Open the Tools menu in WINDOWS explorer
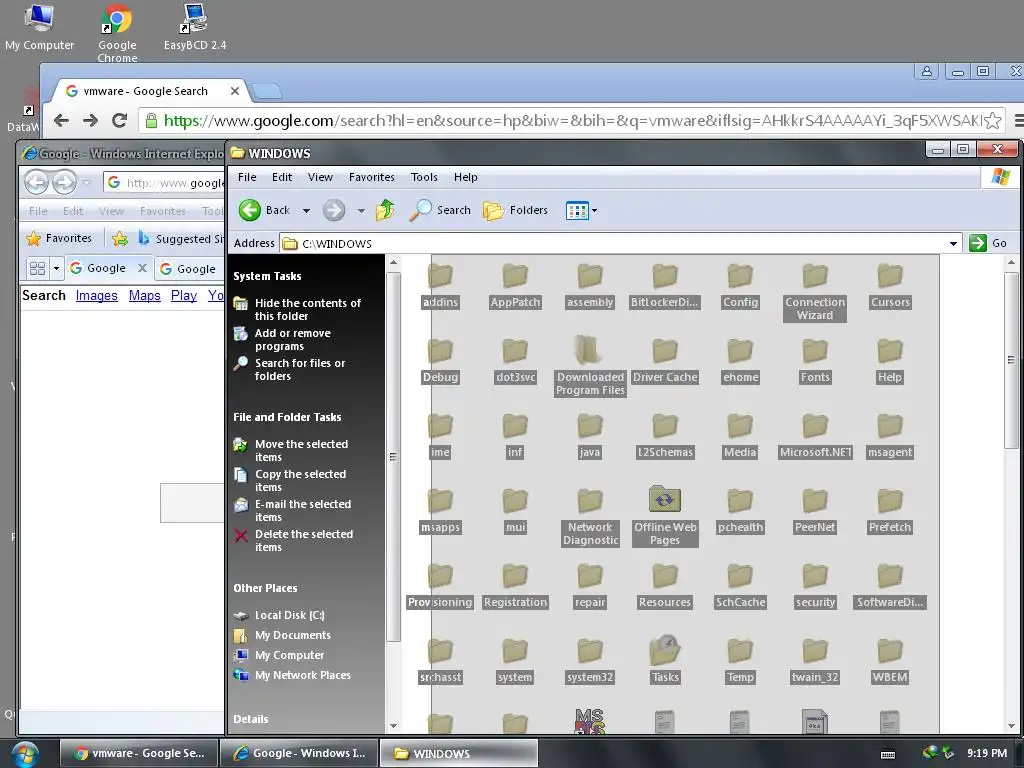This screenshot has width=1024, height=768. coord(424,177)
